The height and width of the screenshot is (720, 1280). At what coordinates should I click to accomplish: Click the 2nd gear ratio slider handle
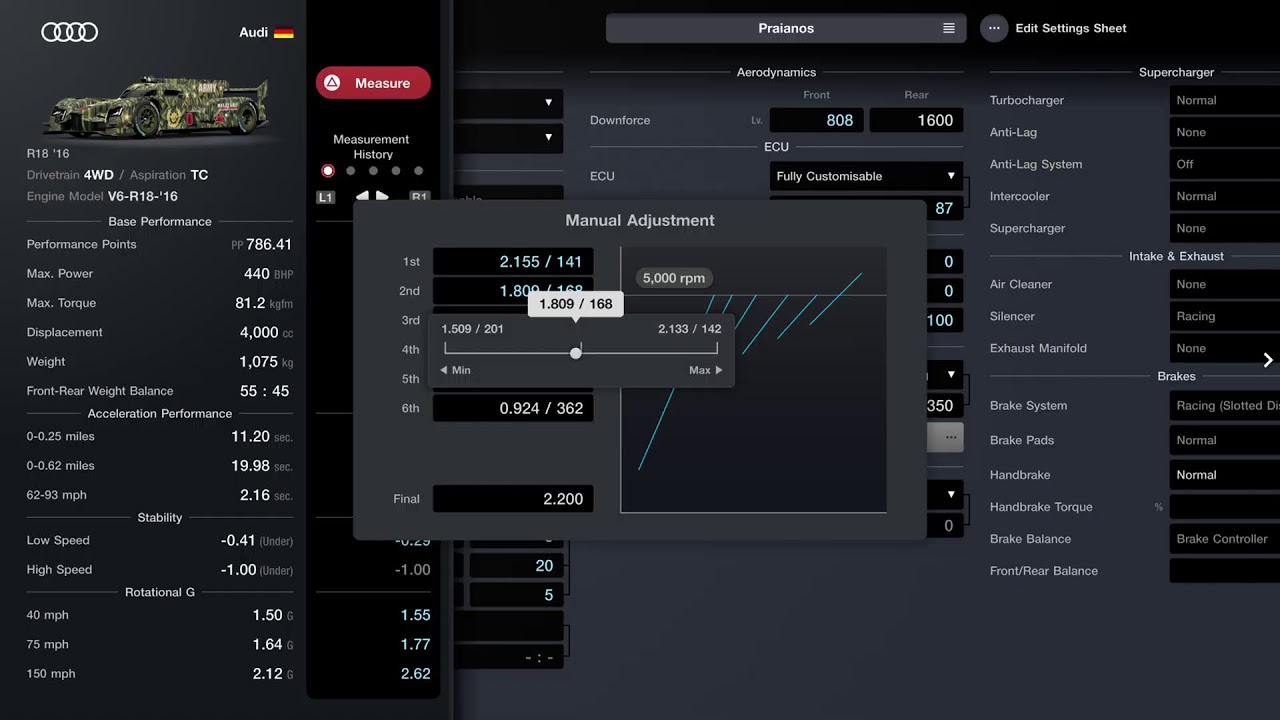click(x=576, y=352)
